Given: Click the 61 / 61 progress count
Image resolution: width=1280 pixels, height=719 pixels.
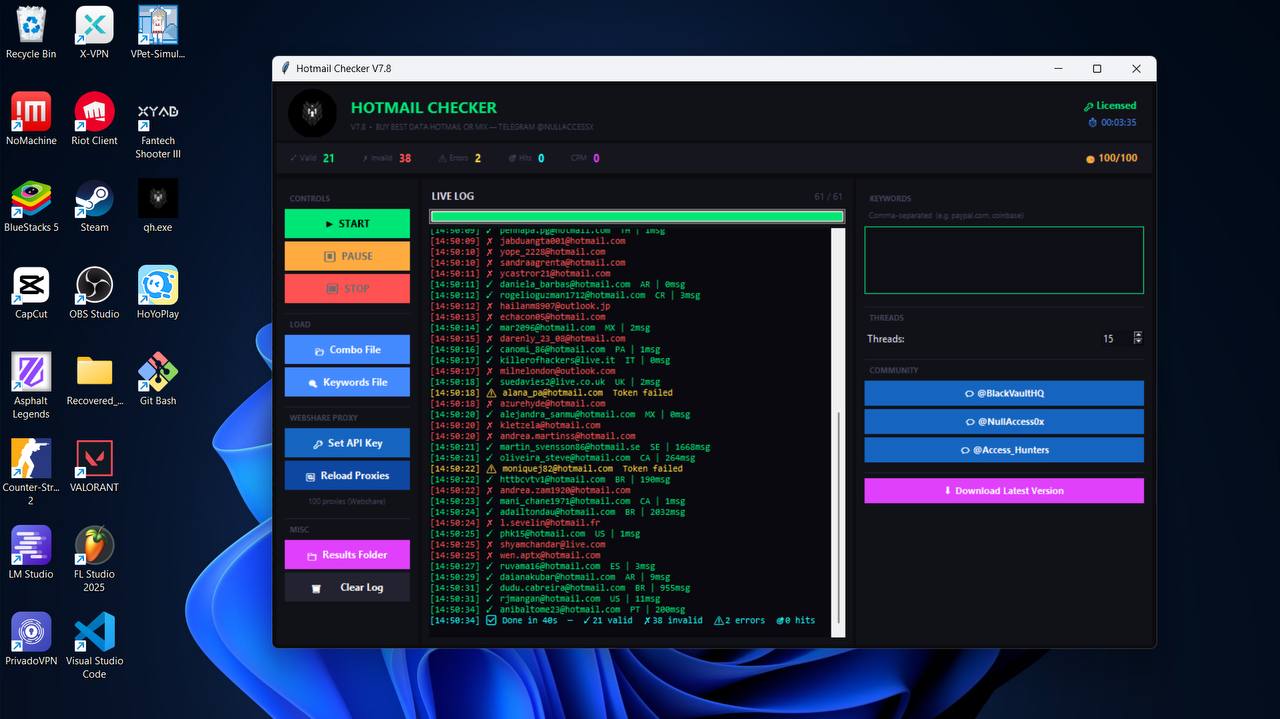Looking at the screenshot, I should coord(829,197).
